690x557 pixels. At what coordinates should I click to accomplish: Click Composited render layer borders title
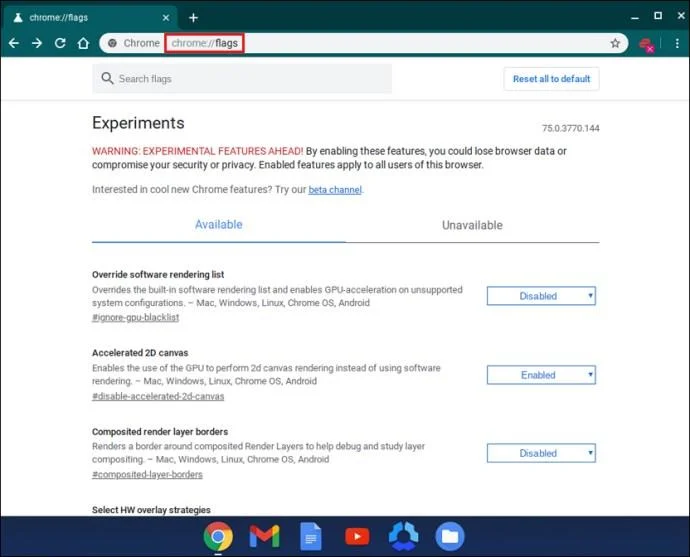[x=160, y=432]
